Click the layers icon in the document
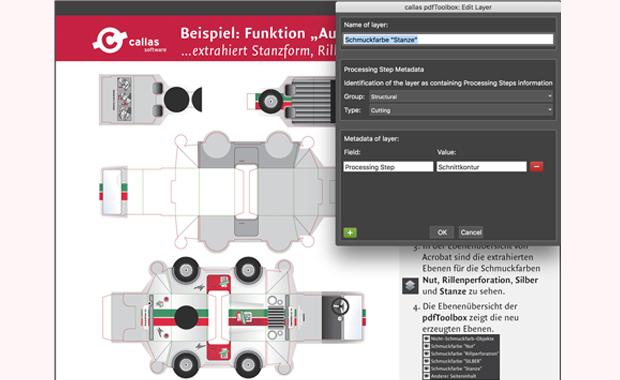Screen dimensions: 620x380 (410, 285)
